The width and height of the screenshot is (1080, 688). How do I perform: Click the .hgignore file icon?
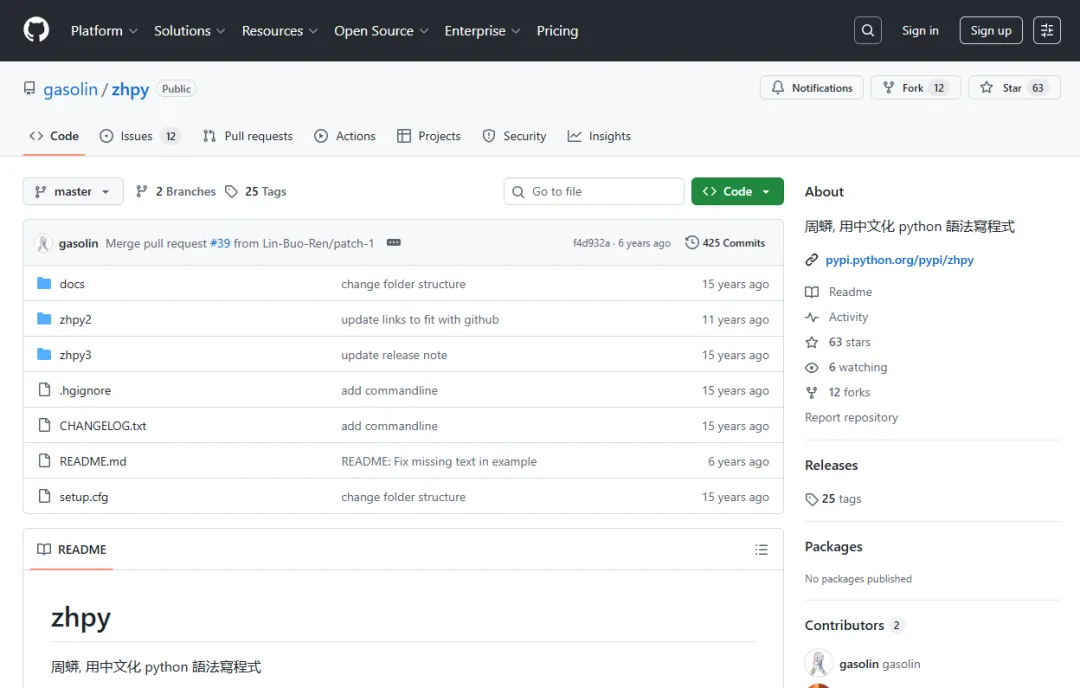(44, 390)
